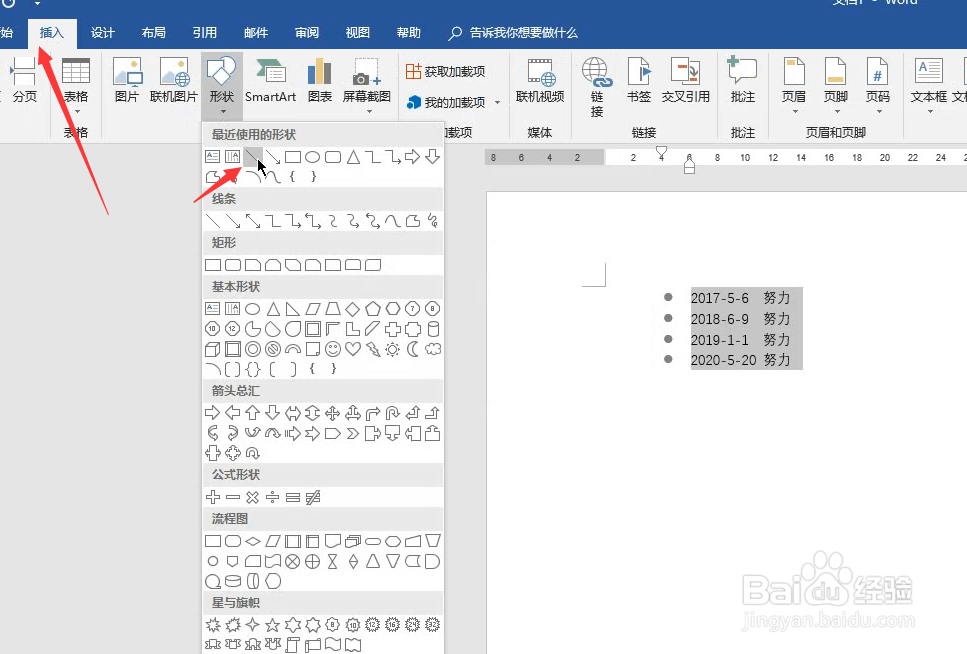Choose the five-point star in 星与旗帜
The height and width of the screenshot is (654, 967).
click(272, 625)
